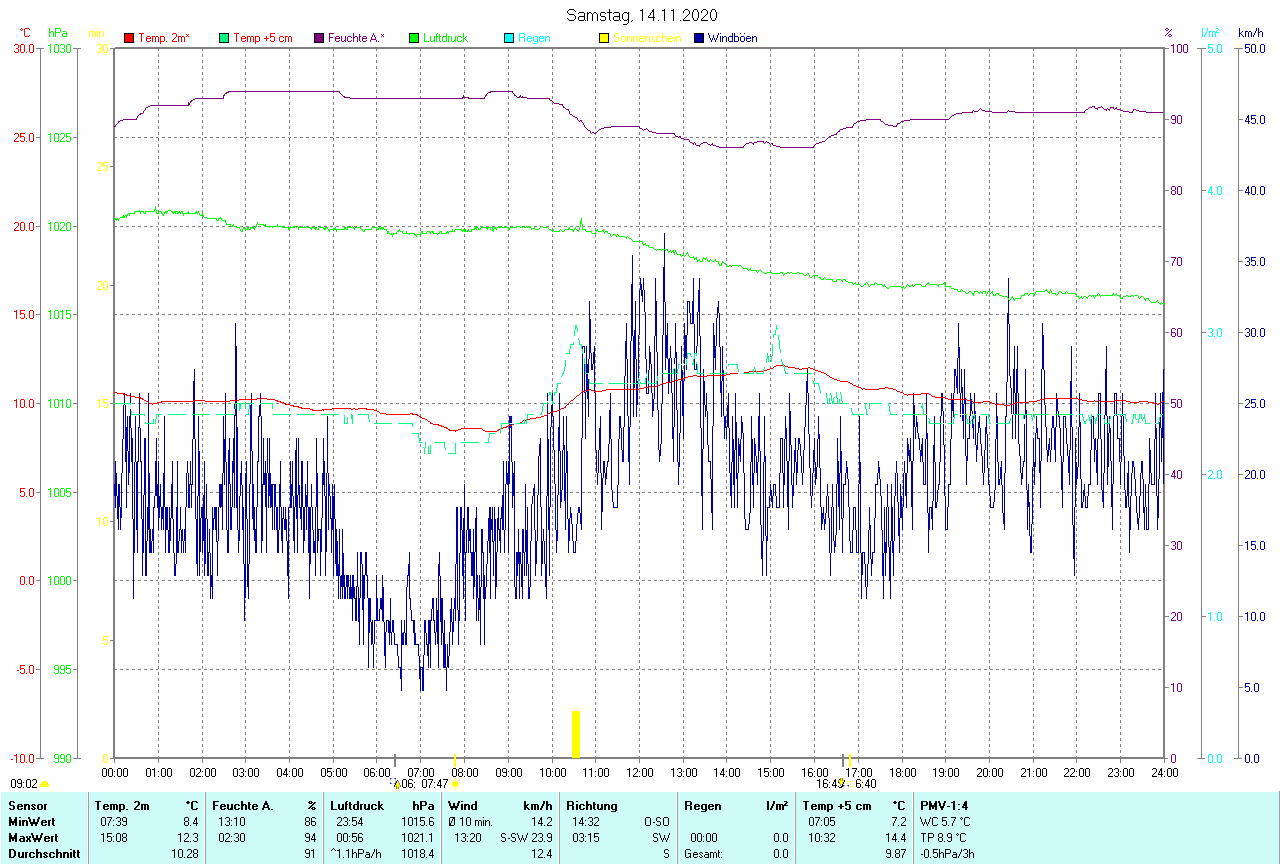Click the sun icon after the 07:47 label
Viewport: 1280px width, 864px height.
(x=454, y=785)
